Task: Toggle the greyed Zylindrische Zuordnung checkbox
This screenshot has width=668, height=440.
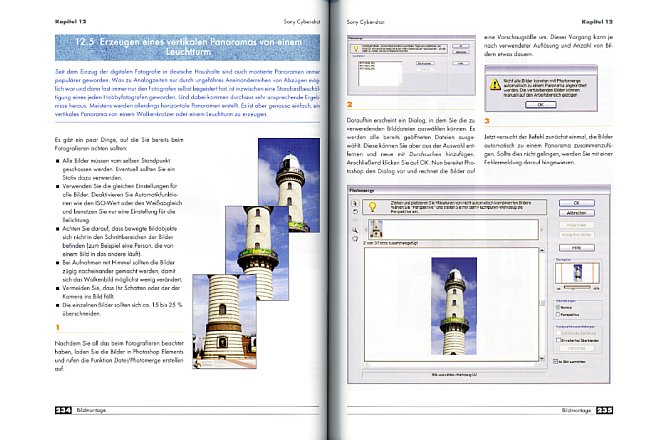Action: coord(558,333)
